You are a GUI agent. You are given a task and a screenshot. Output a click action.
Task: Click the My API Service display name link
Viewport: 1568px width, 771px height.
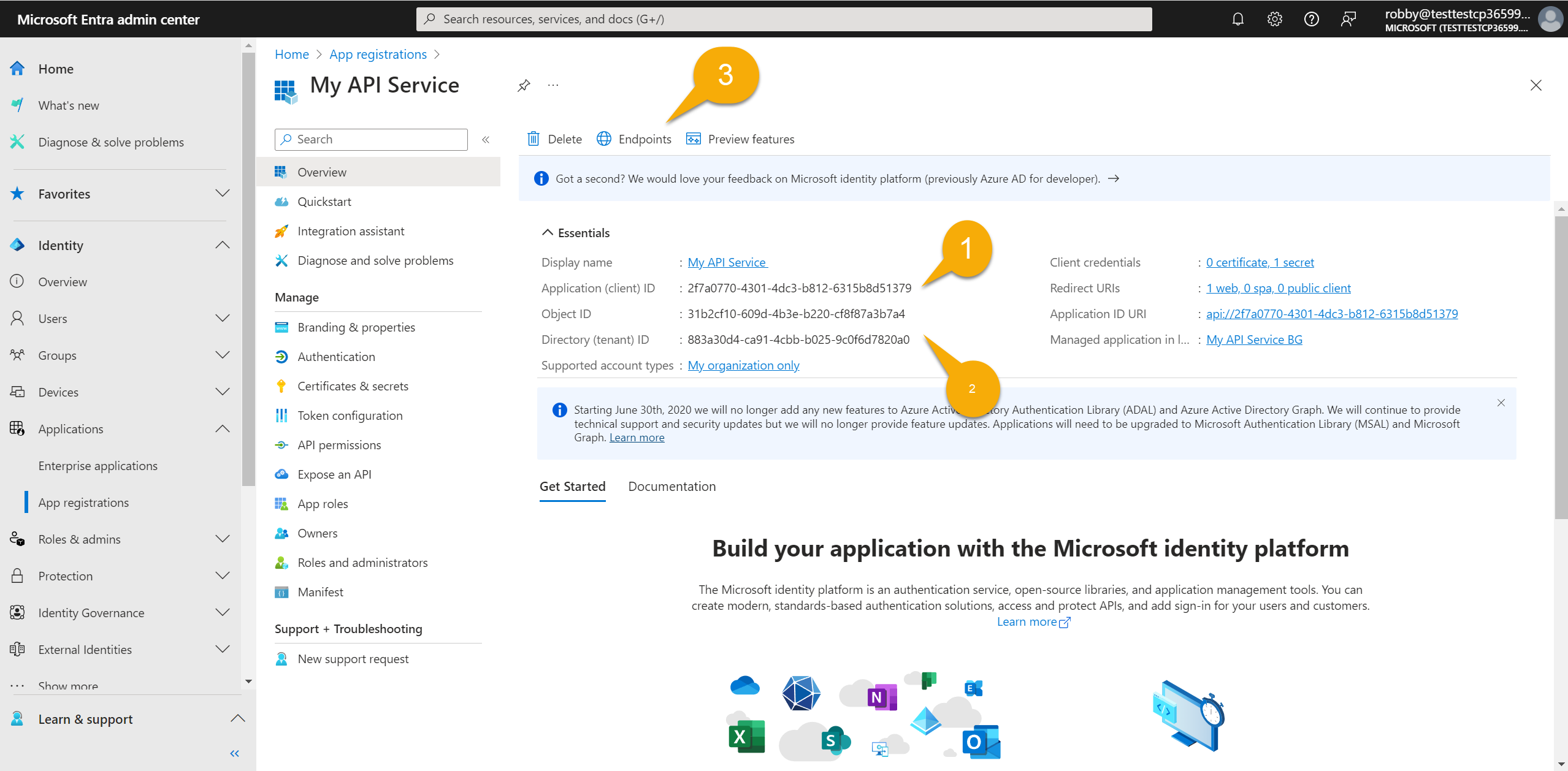(727, 262)
